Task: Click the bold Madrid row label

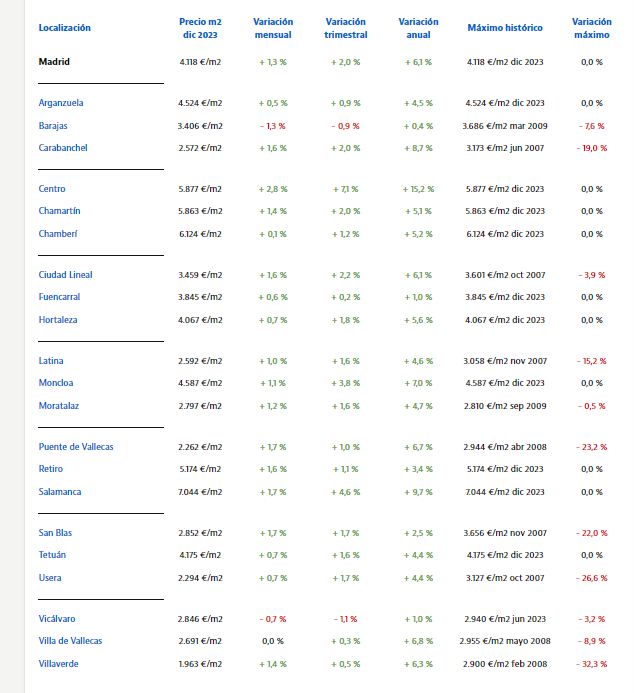Action: pos(54,62)
